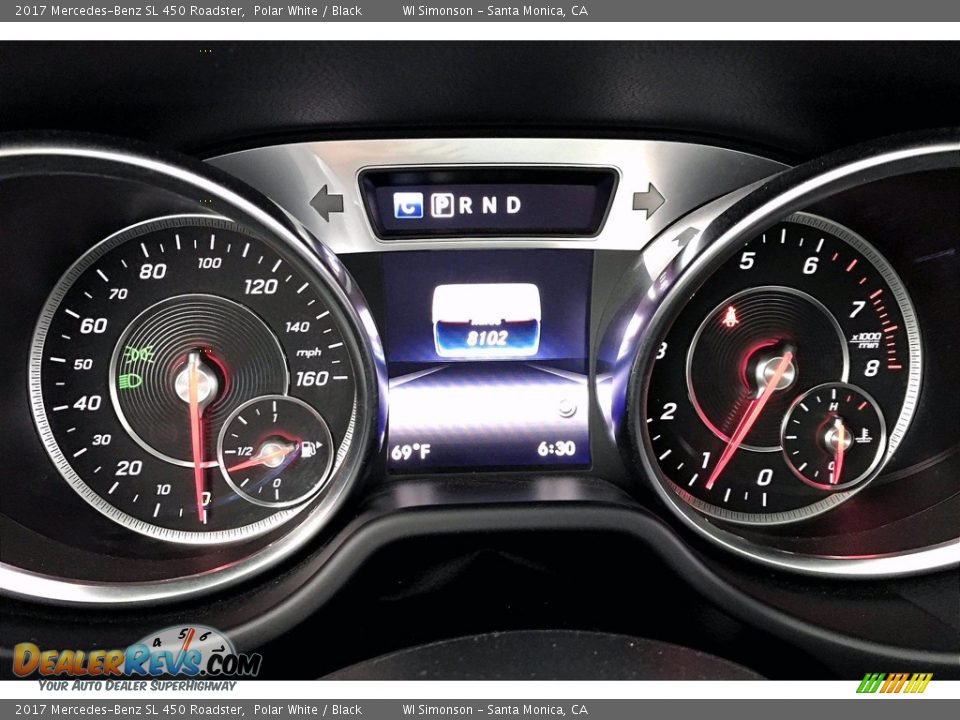Select the highlighted P gear indicator
This screenshot has width=960, height=720.
click(x=442, y=205)
